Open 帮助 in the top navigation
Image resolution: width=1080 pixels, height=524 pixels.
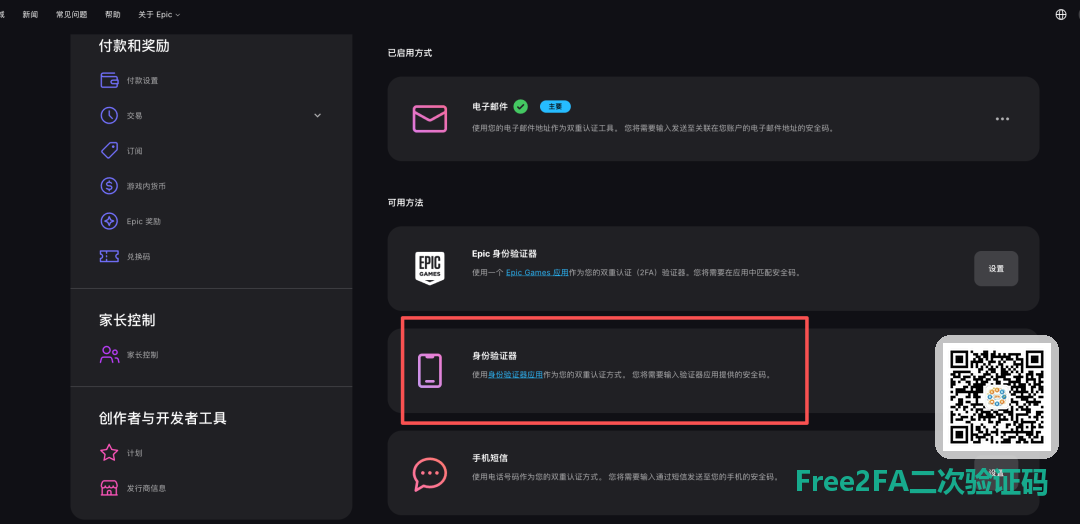(x=113, y=14)
